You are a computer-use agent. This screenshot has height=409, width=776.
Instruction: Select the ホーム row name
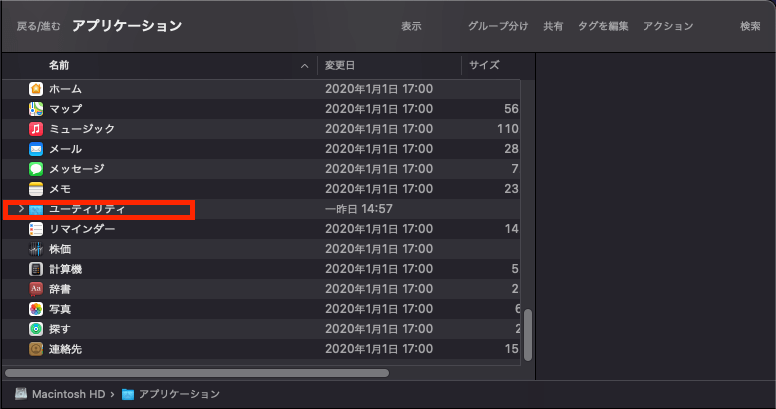pyautogui.click(x=65, y=89)
